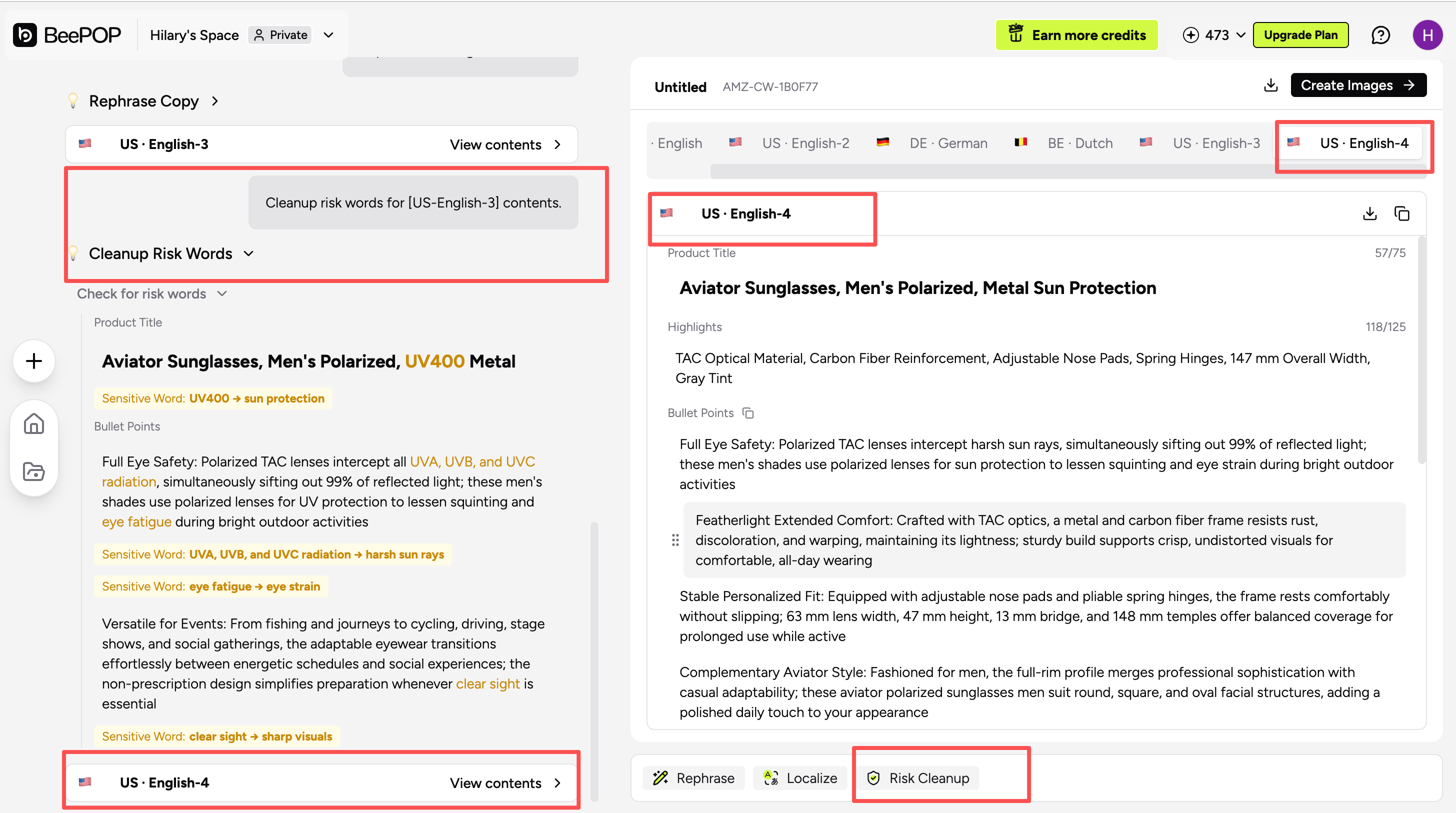The height and width of the screenshot is (813, 1456).
Task: Download the US · English-4 content
Action: (x=1369, y=213)
